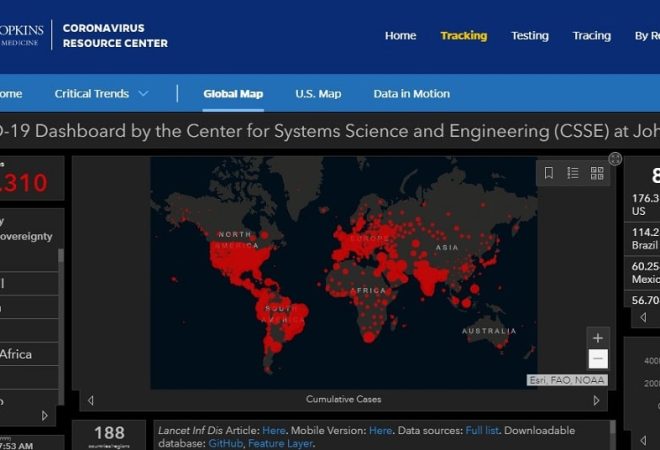Open the 'Full list' data sources link
This screenshot has height=450, width=660.
click(x=482, y=430)
